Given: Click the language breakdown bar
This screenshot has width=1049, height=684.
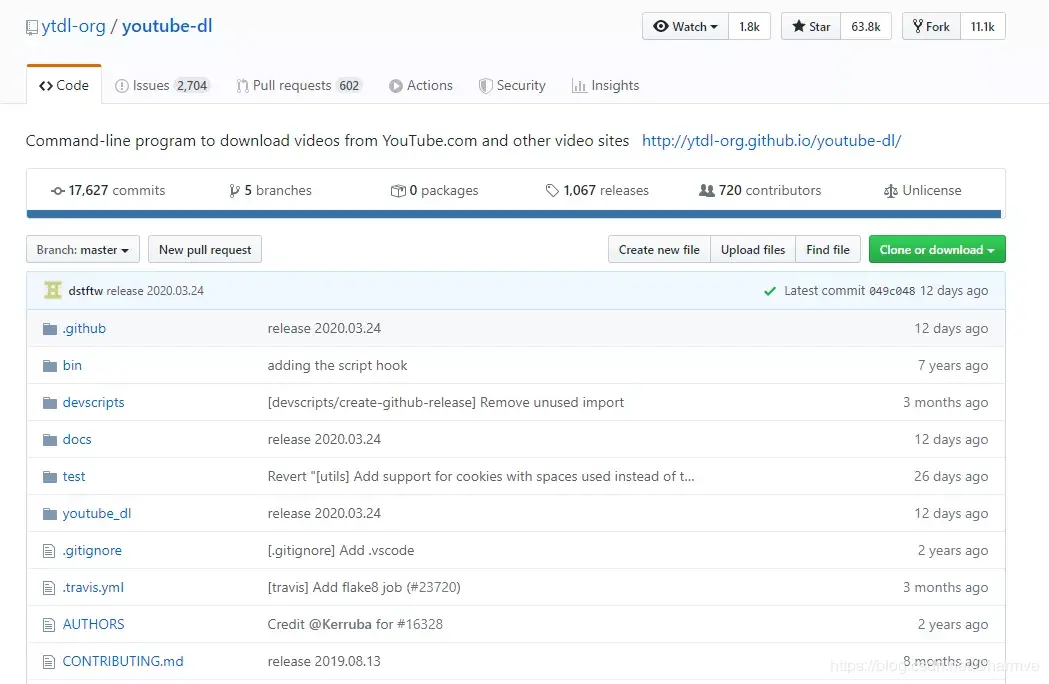Looking at the screenshot, I should [x=514, y=214].
